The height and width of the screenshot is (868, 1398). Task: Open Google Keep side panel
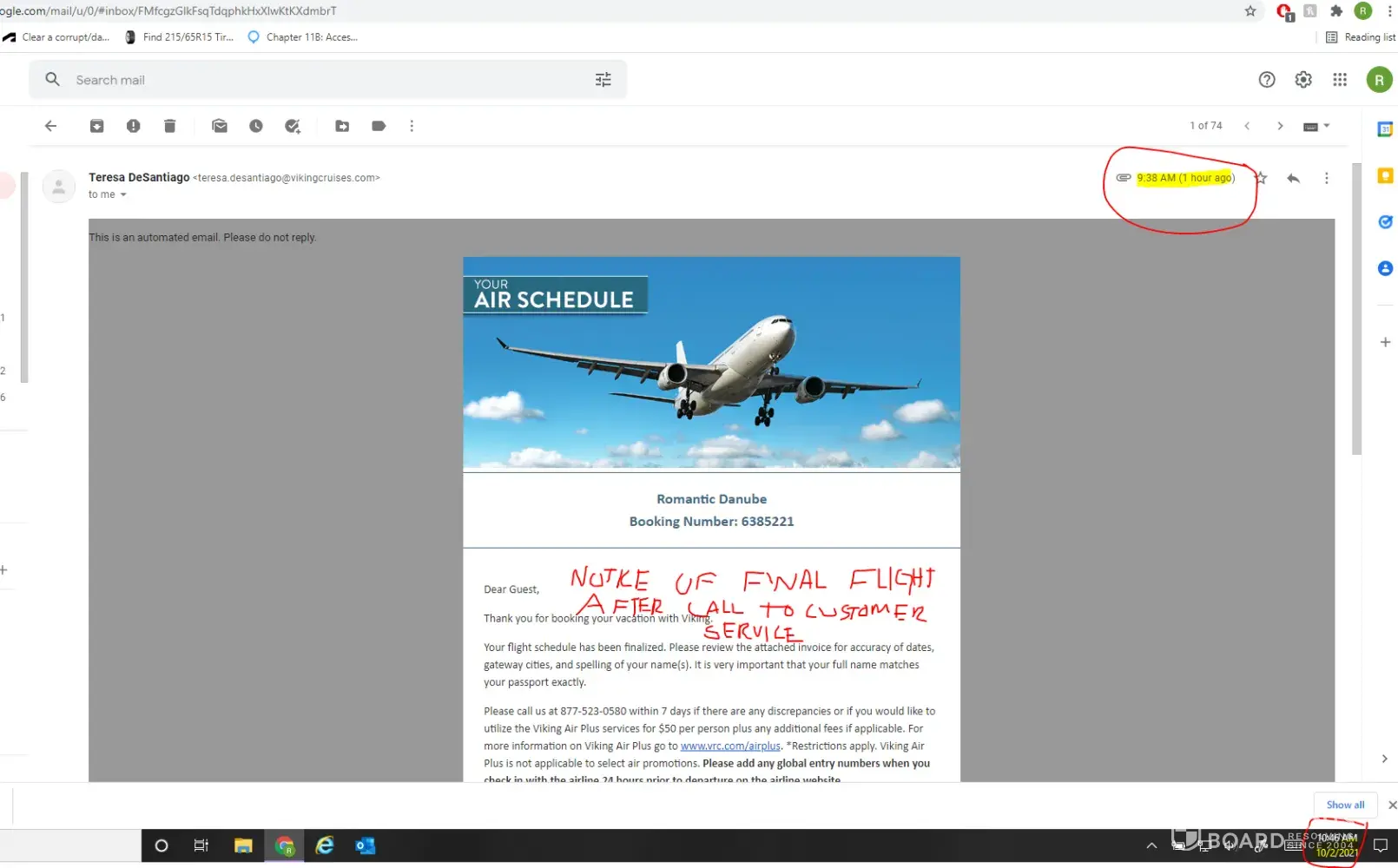[x=1385, y=176]
